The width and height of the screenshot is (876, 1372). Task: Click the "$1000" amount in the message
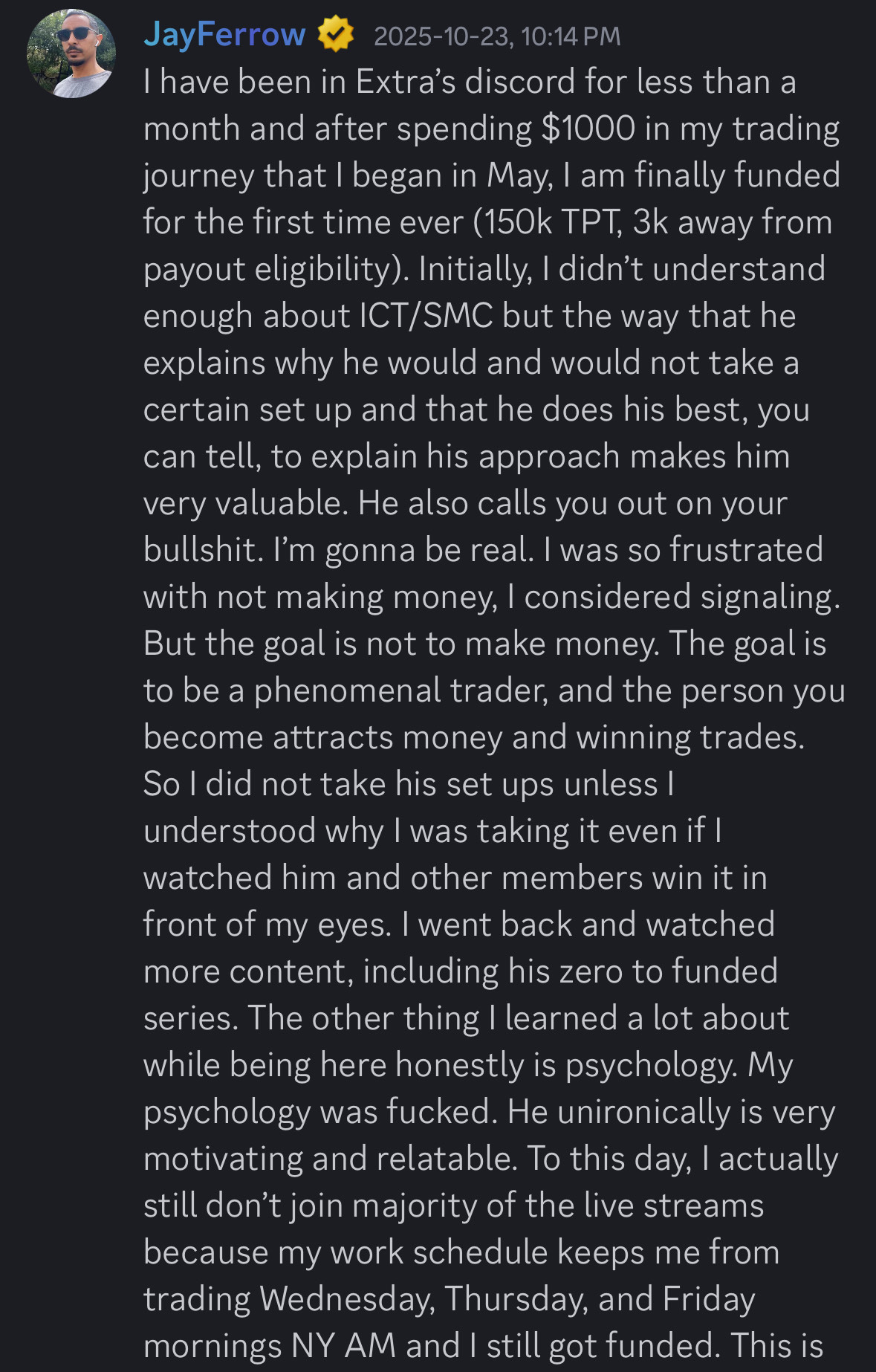(588, 129)
